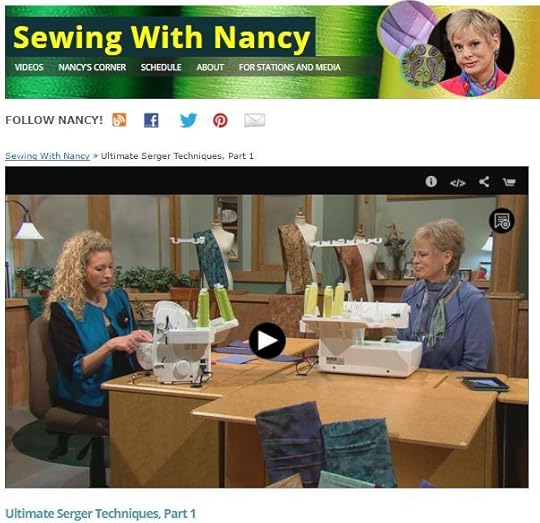Screen dimensions: 540x523
Task: Open Ultimate Serger Techniques, Part 1 heading link
Action: pyautogui.click(x=101, y=513)
